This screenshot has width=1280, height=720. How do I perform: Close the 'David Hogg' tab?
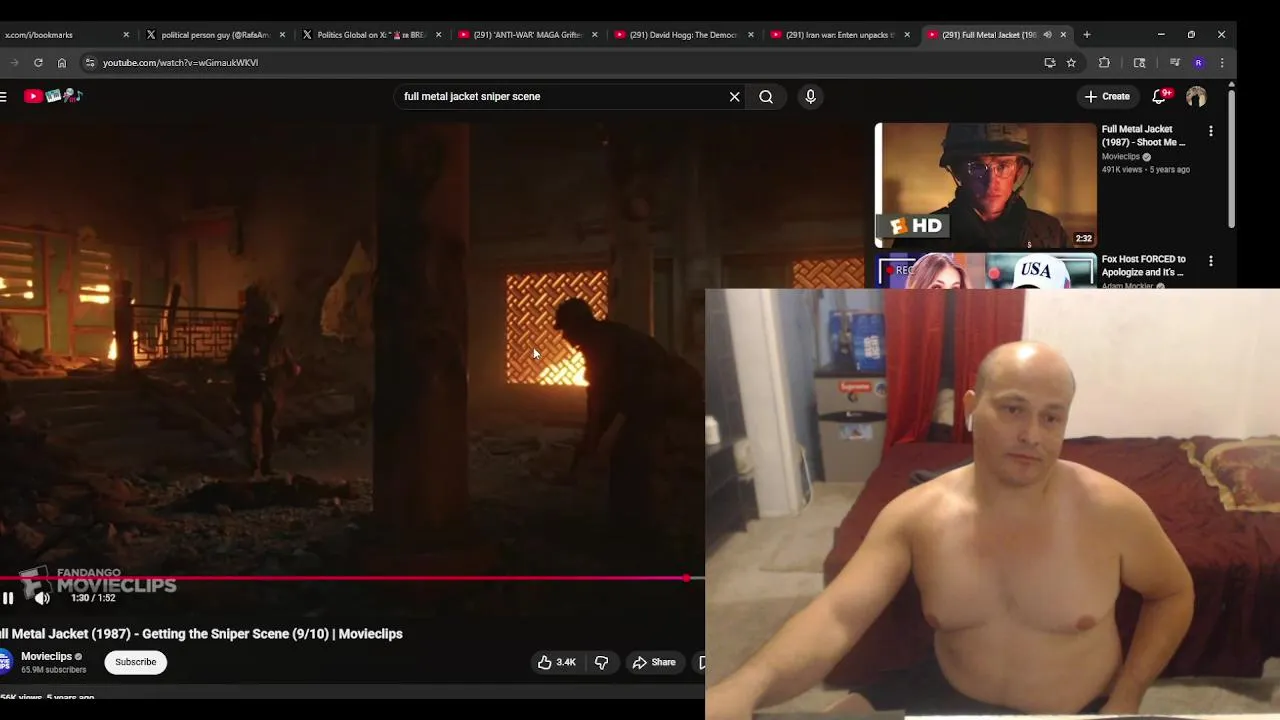[x=751, y=35]
